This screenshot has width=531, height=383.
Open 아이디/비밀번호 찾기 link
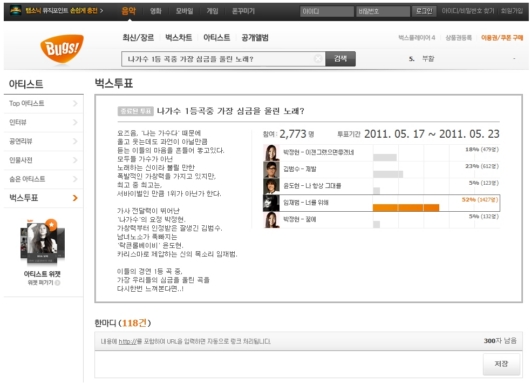click(x=468, y=11)
